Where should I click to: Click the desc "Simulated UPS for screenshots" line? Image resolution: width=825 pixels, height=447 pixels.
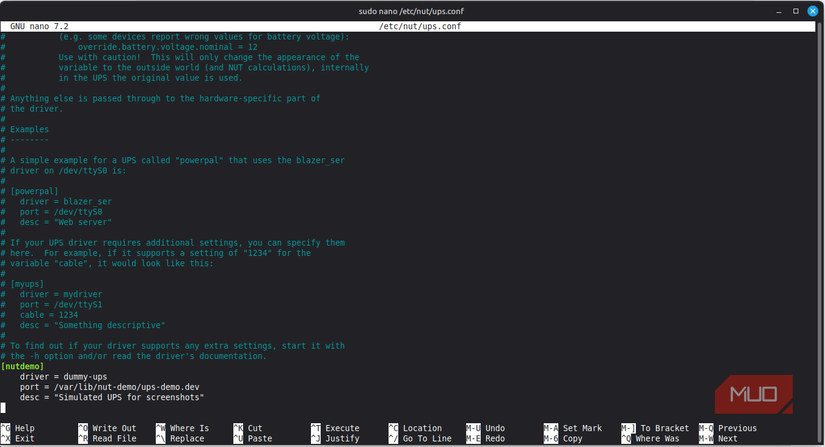click(x=112, y=397)
